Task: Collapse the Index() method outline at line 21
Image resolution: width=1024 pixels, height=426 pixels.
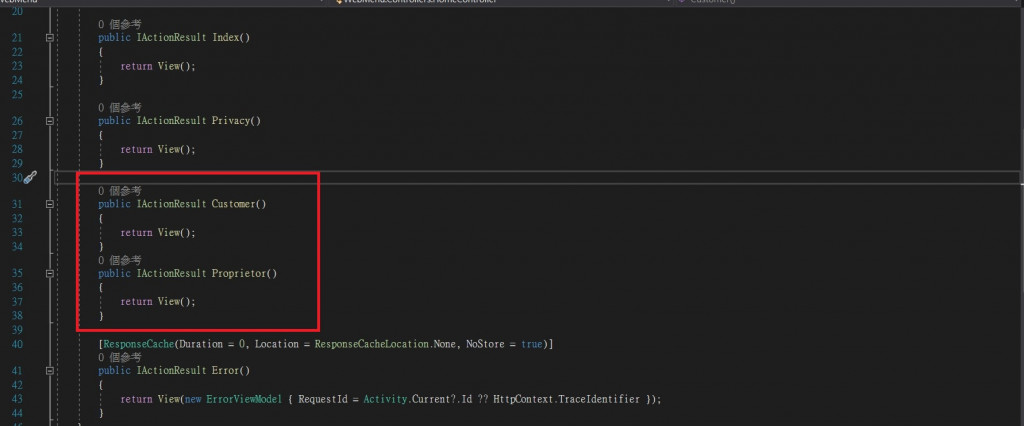Action: pos(50,38)
